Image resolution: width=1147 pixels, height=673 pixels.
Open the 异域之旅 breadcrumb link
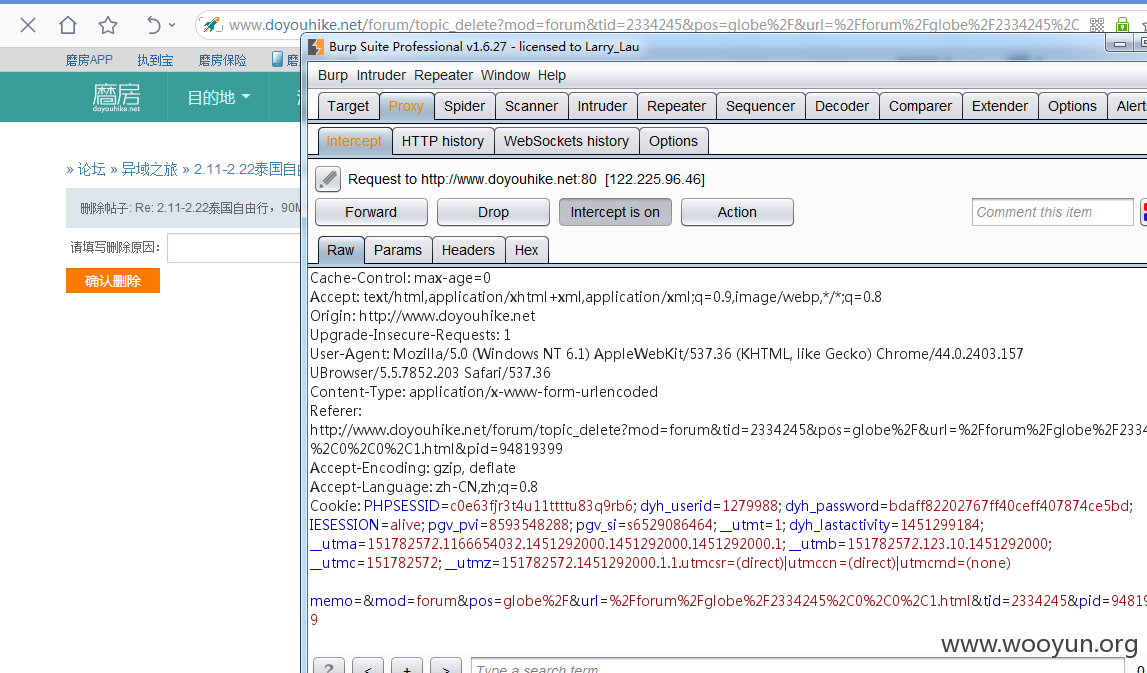tap(149, 169)
